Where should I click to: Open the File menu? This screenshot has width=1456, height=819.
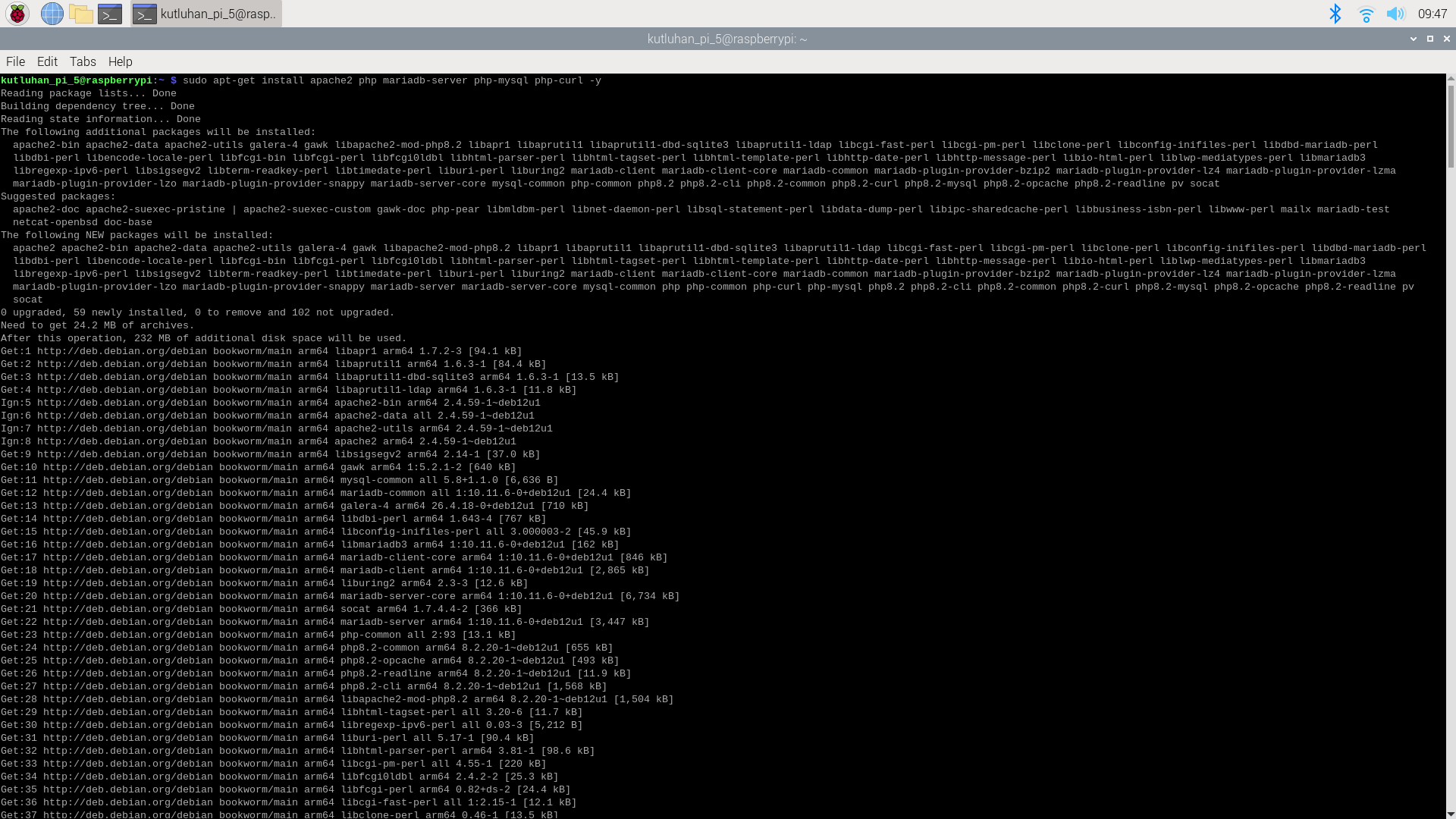[x=15, y=61]
